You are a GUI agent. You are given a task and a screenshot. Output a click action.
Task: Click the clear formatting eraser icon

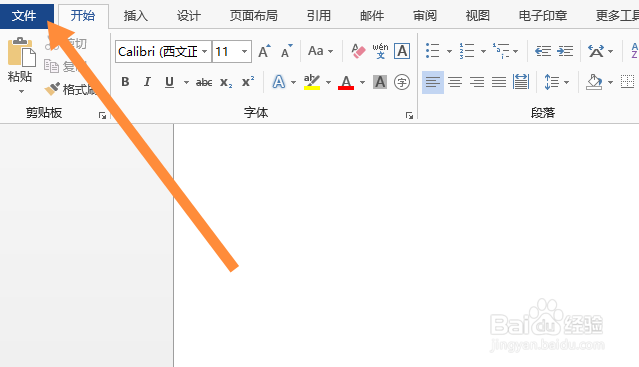point(358,51)
